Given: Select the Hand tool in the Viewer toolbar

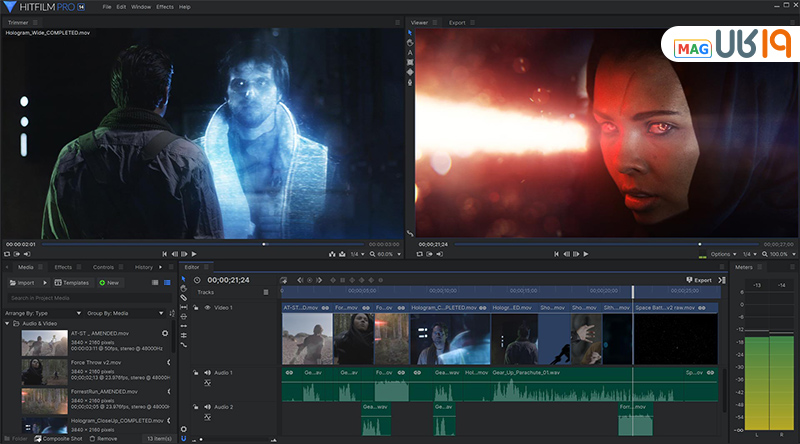Looking at the screenshot, I should click(410, 43).
